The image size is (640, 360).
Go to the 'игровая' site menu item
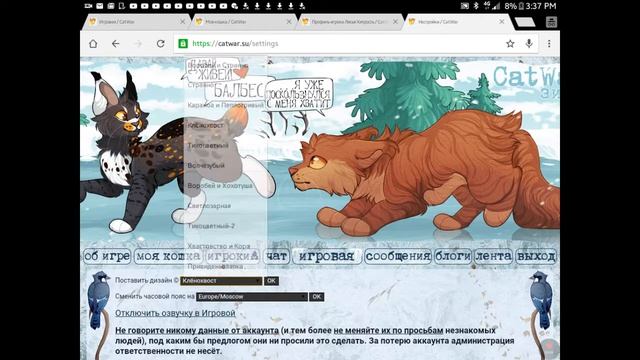tap(327, 256)
